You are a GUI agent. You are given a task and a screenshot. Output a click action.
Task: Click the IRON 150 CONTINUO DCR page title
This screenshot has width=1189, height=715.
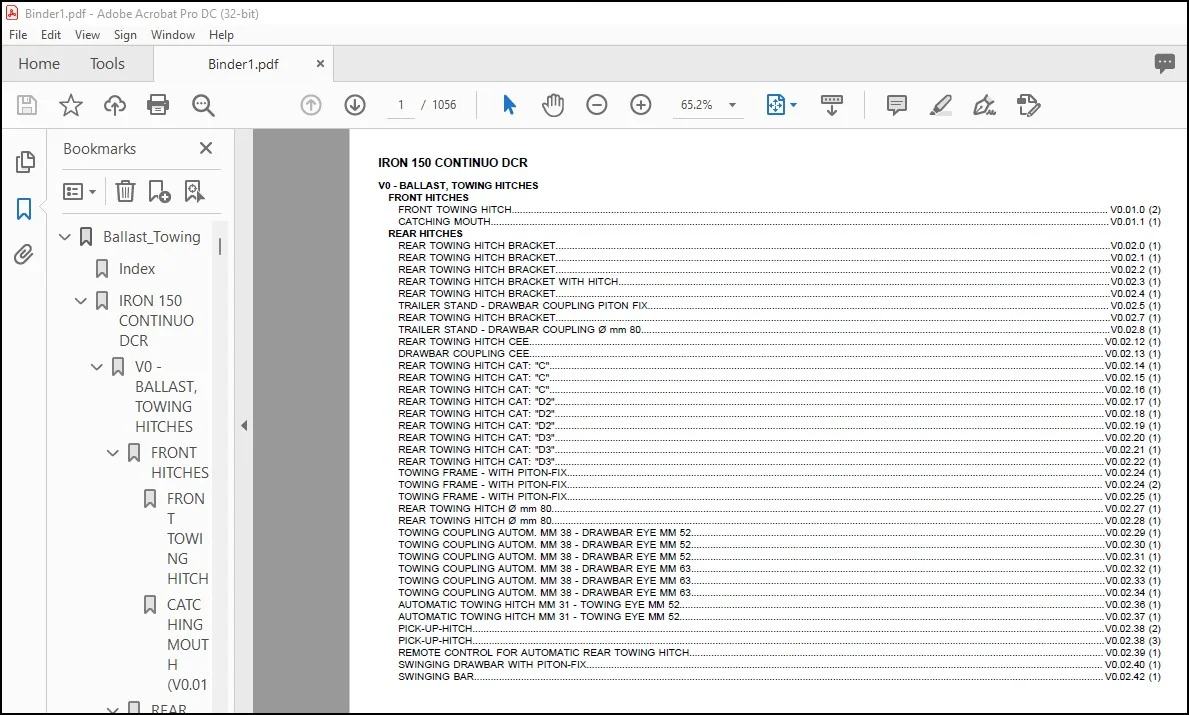pos(453,162)
